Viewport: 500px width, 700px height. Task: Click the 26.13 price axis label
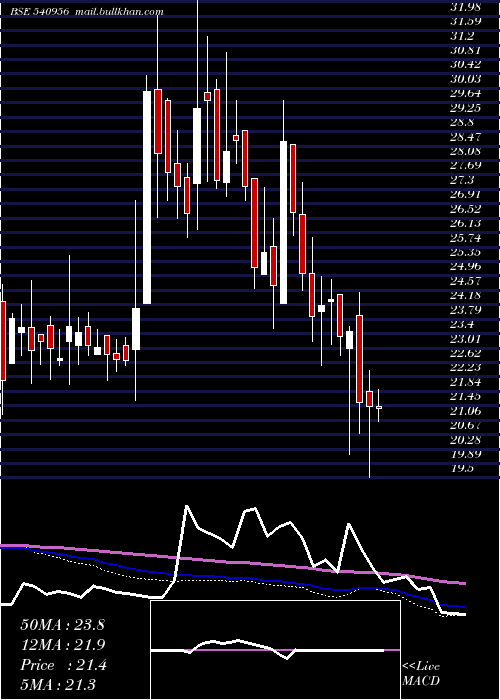[x=466, y=223]
